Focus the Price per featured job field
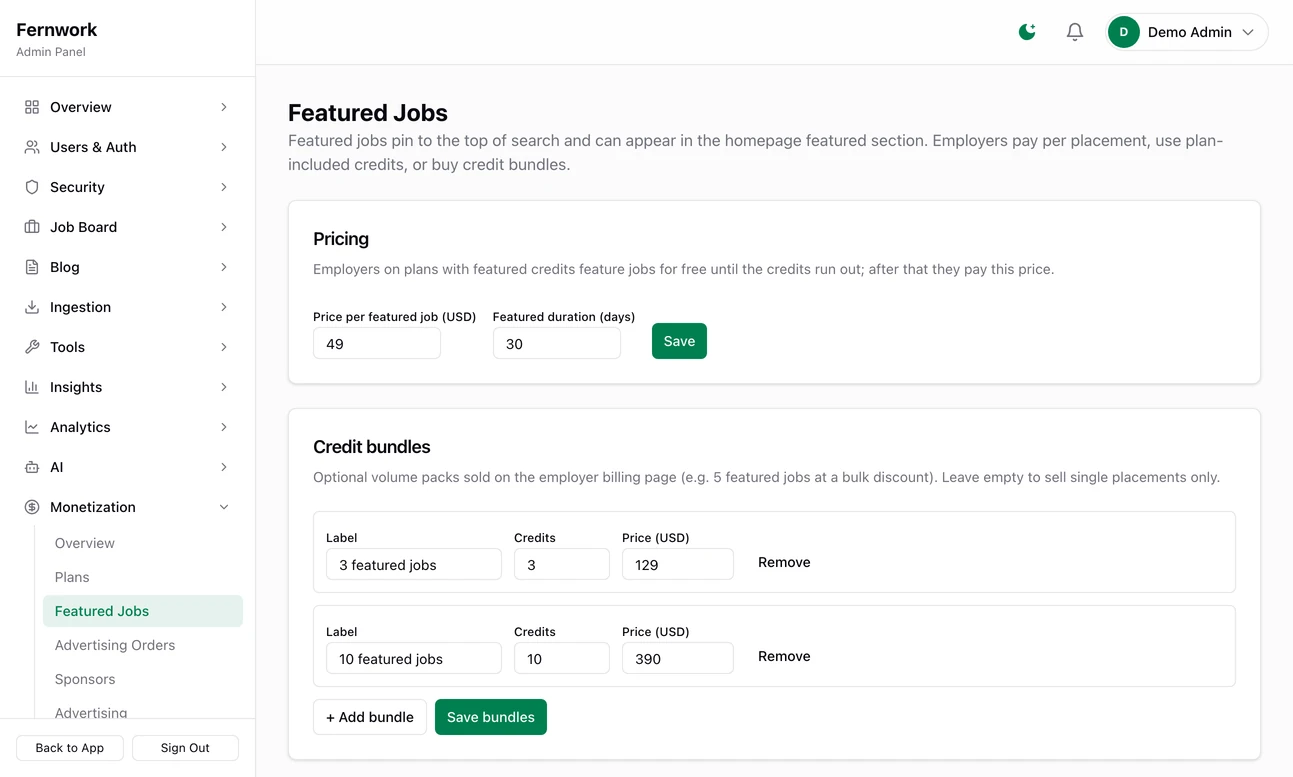The height and width of the screenshot is (777, 1293). pyautogui.click(x=377, y=344)
